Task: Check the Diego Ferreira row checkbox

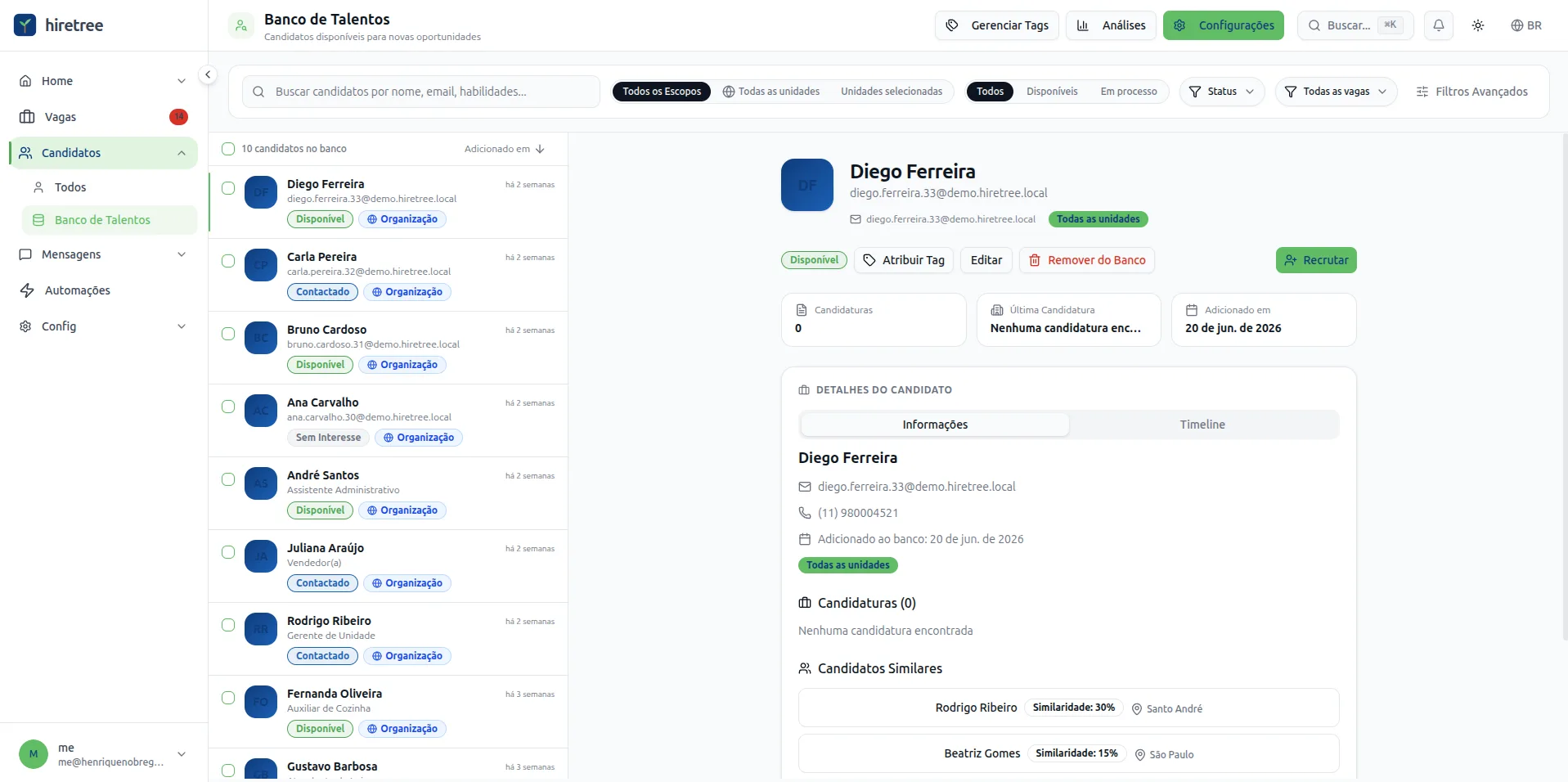Action: (x=228, y=188)
